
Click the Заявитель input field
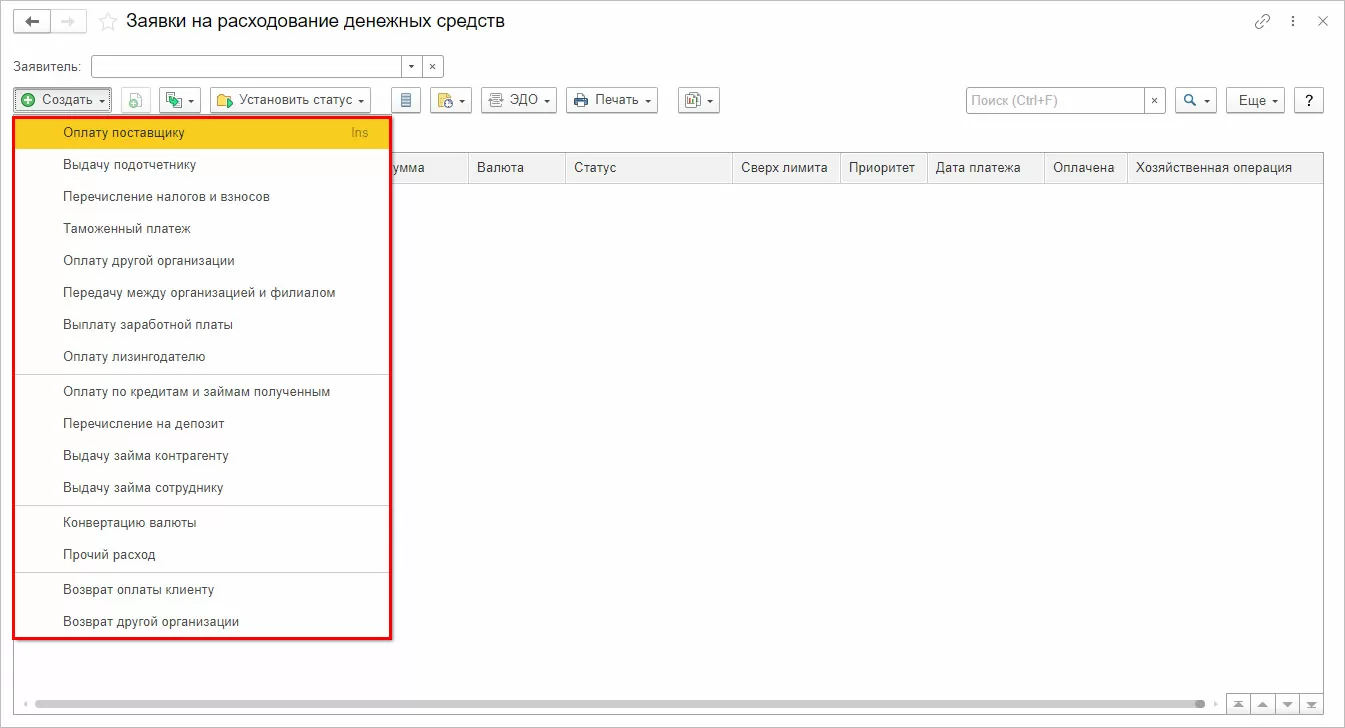pyautogui.click(x=247, y=66)
